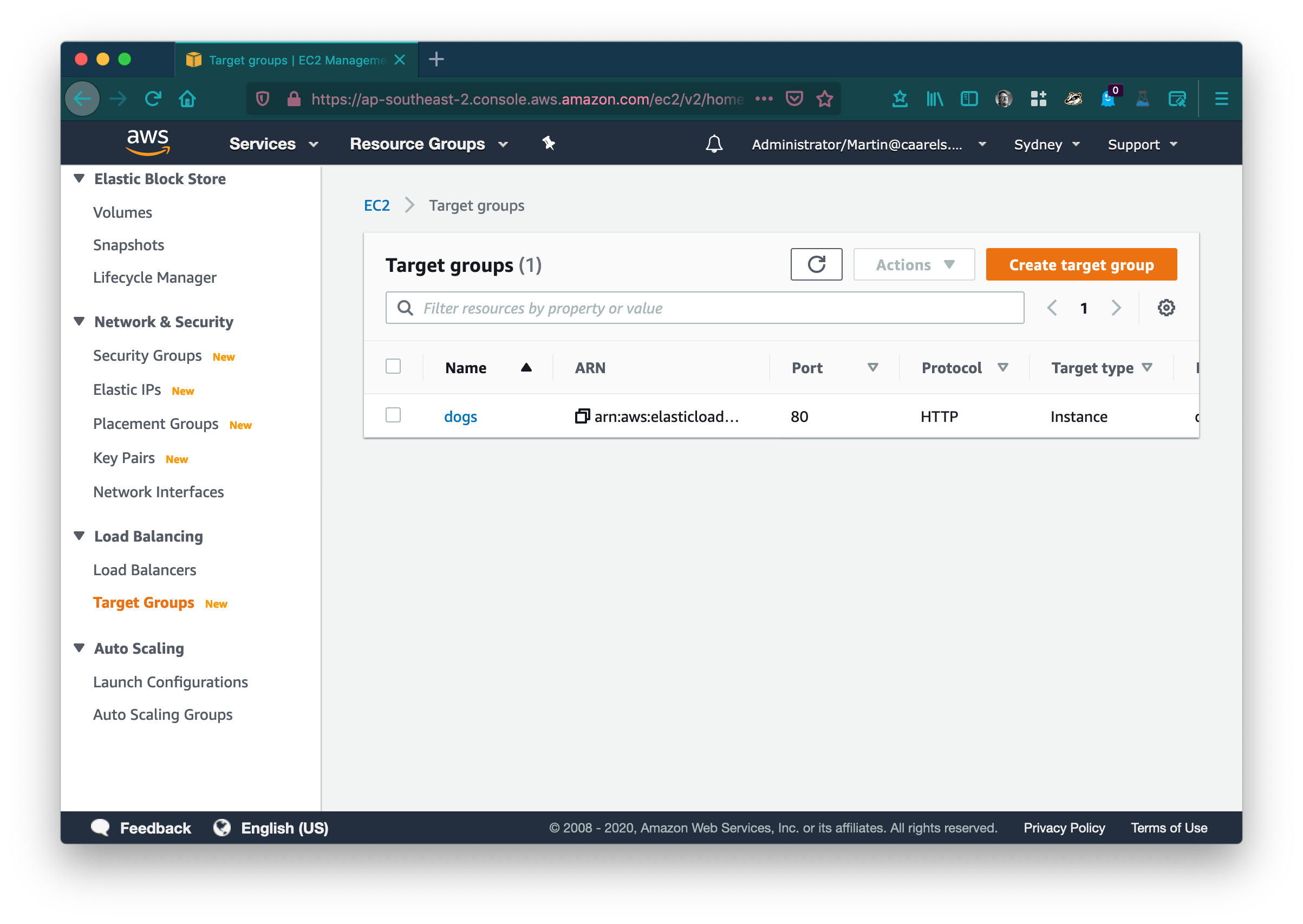This screenshot has height=924, width=1303.
Task: Click the refresh icon above the target groups table
Action: [x=816, y=264]
